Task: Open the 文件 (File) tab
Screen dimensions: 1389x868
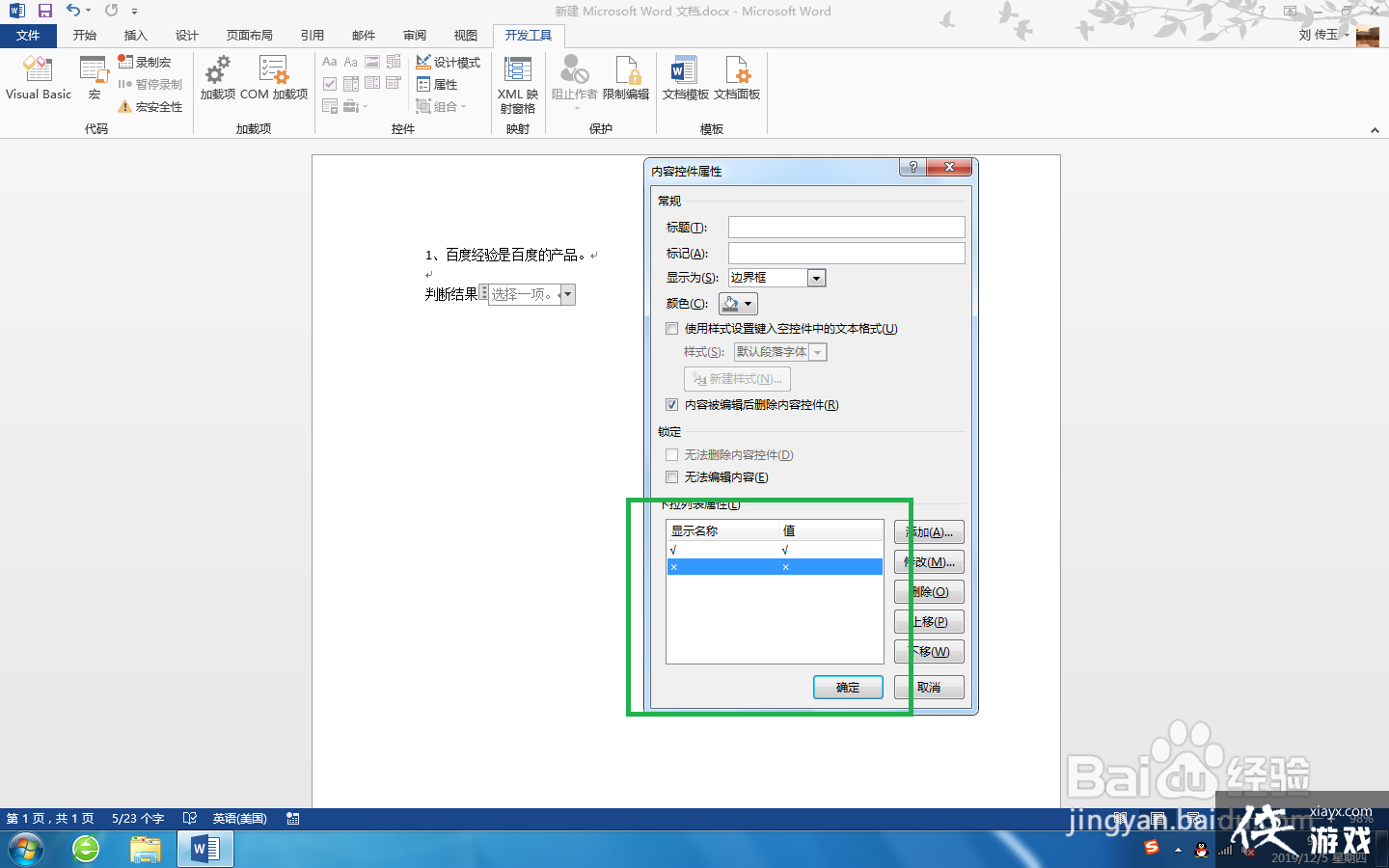Action: pos(28,36)
